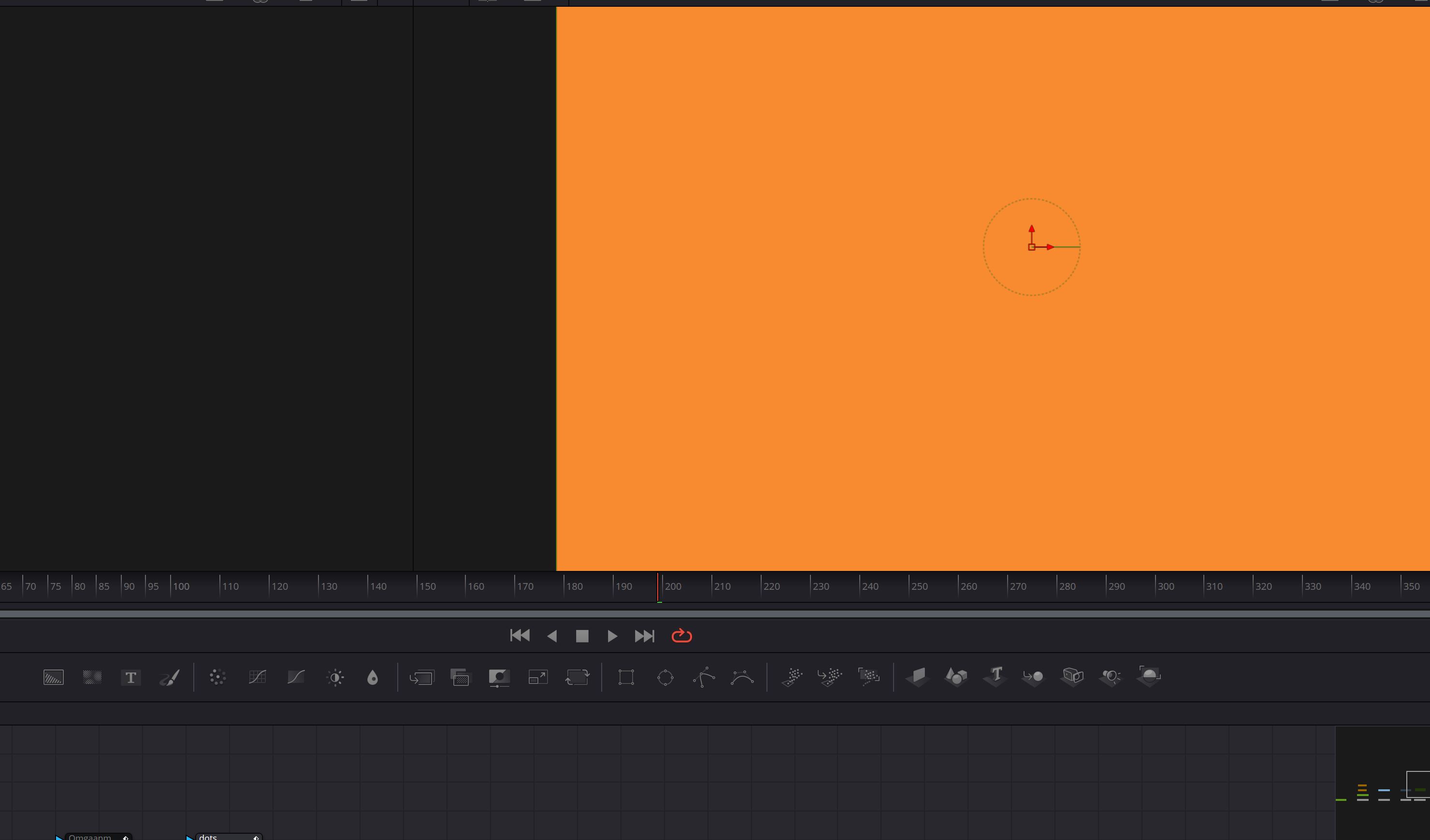Play the composition forward
Viewport: 1430px width, 840px height.
[x=612, y=636]
